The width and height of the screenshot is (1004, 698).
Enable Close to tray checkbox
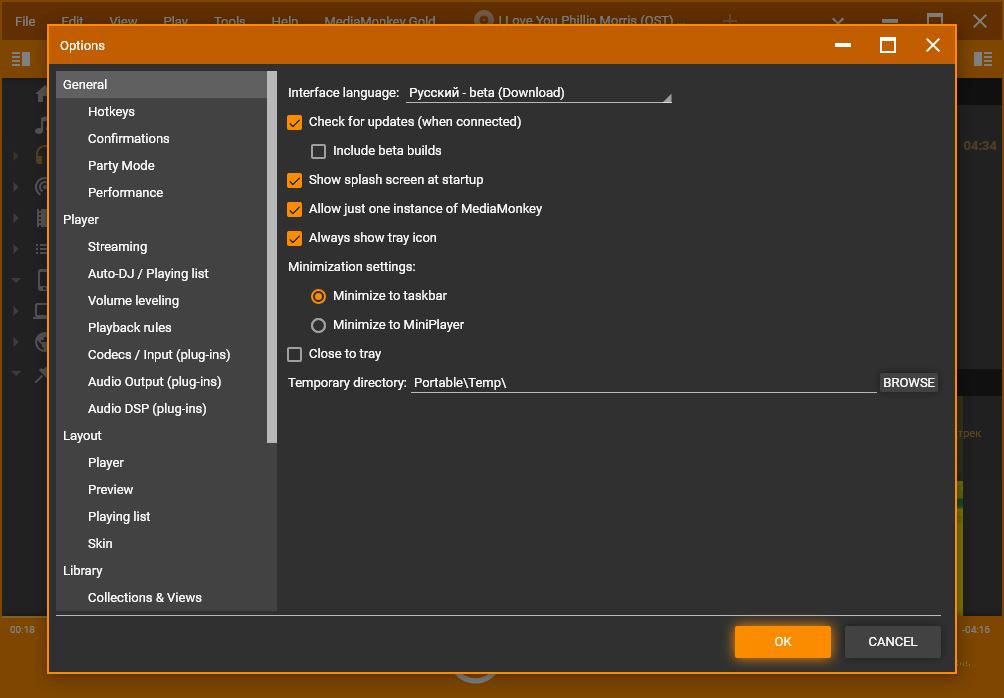tap(295, 354)
